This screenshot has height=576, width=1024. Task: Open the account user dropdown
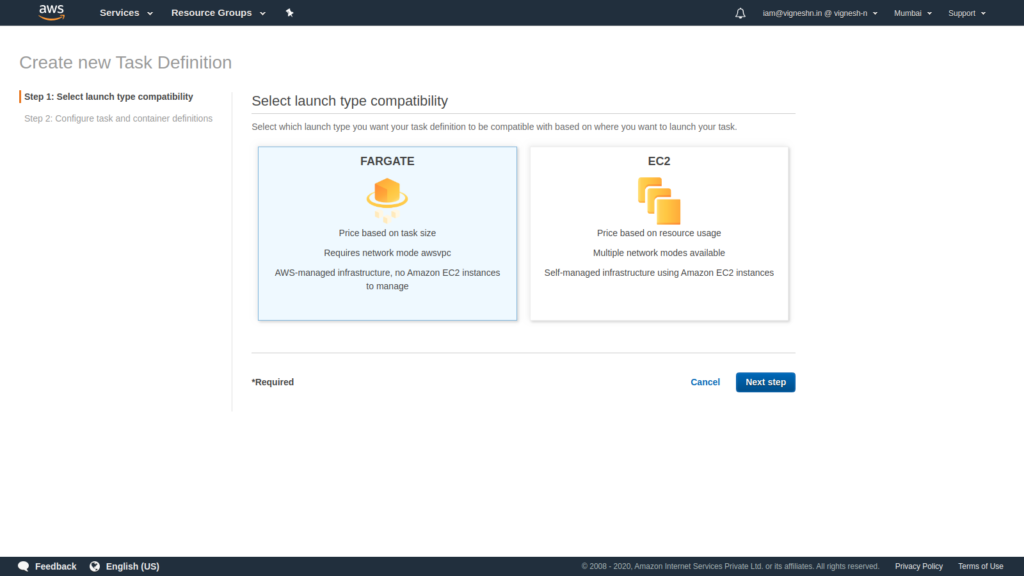[820, 13]
